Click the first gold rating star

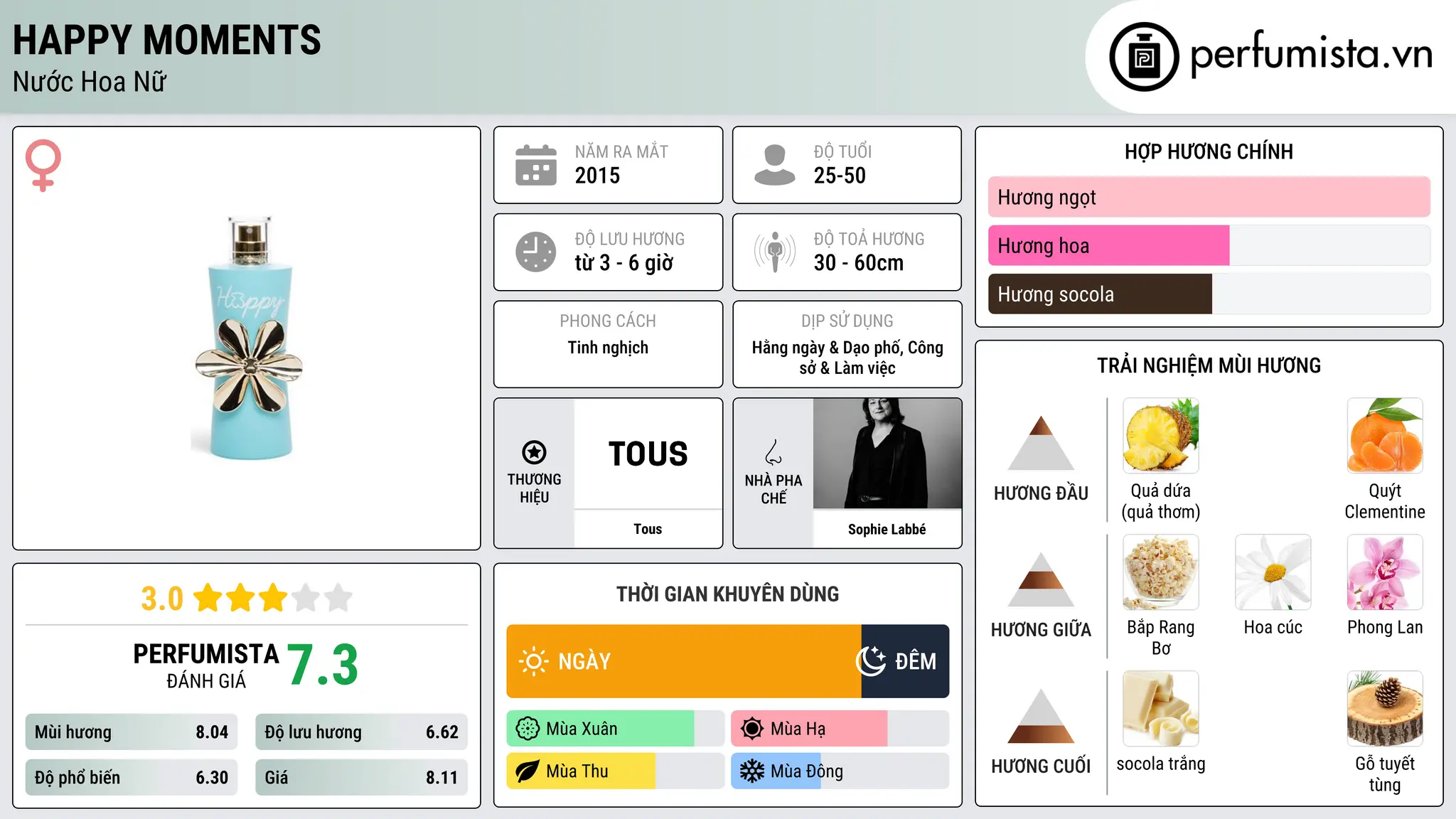pyautogui.click(x=208, y=598)
